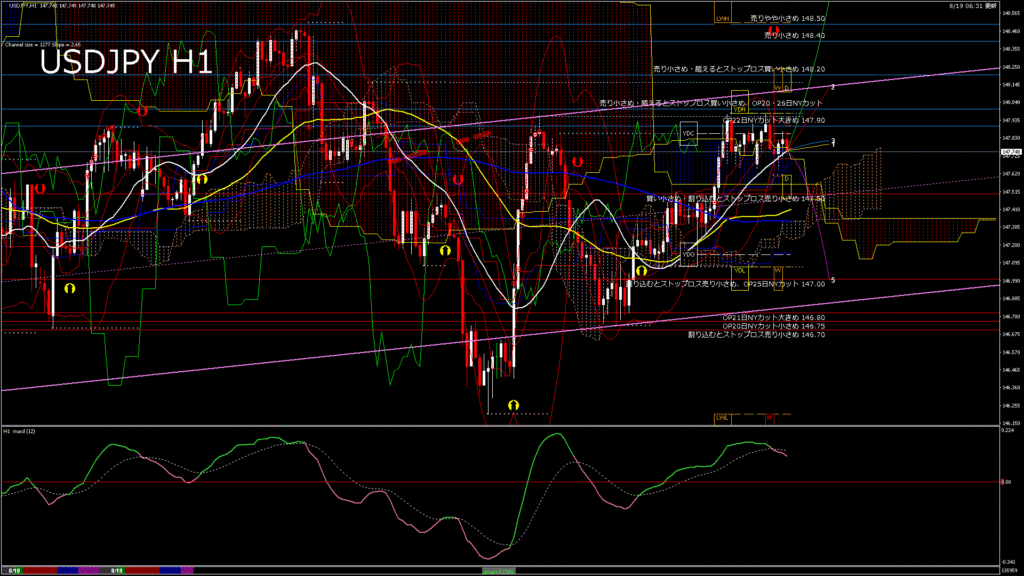
Task: Select the OP22日NYカット大きめ 147.90 label
Action: point(773,119)
